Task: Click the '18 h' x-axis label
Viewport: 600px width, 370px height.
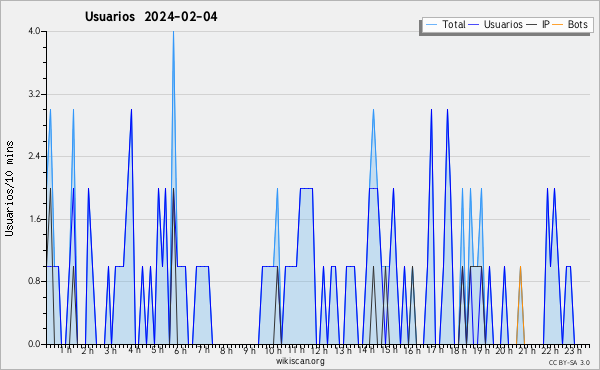Action: click(458, 351)
